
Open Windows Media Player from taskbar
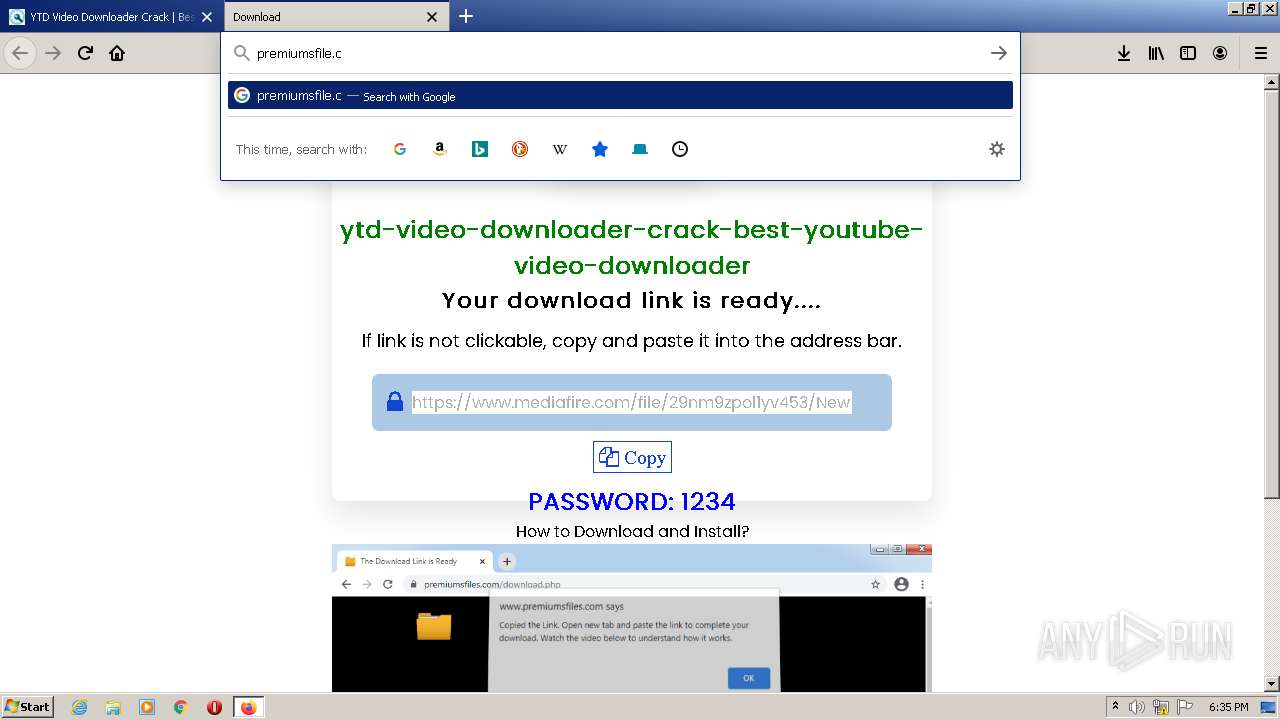147,707
